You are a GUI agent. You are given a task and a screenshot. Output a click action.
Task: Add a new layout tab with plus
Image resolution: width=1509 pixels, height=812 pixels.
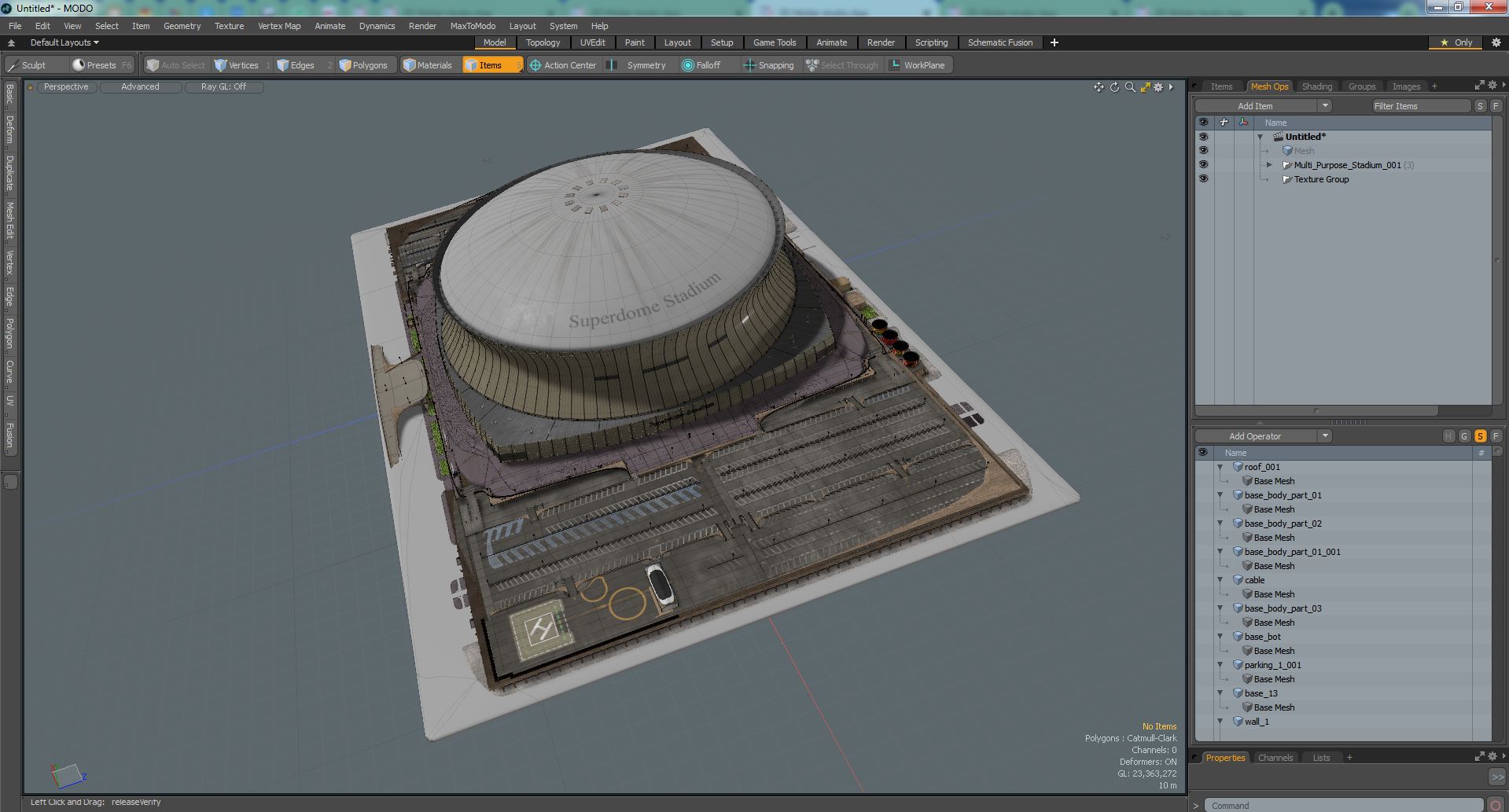tap(1054, 42)
